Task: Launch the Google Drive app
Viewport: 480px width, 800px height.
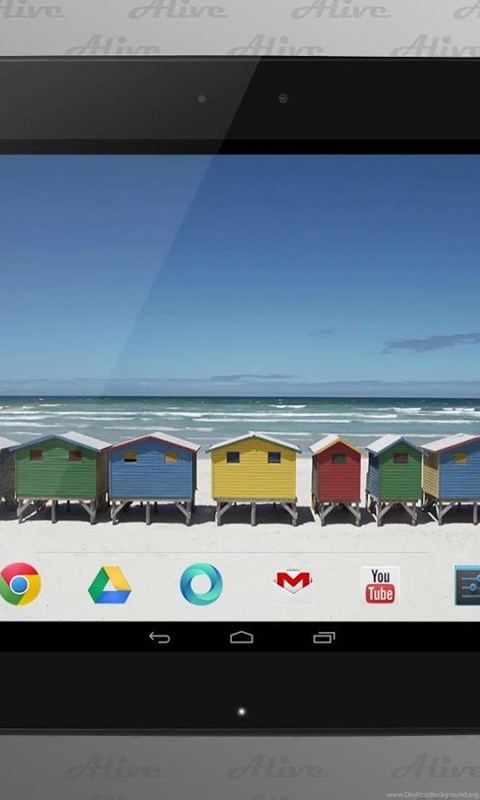Action: pyautogui.click(x=110, y=585)
